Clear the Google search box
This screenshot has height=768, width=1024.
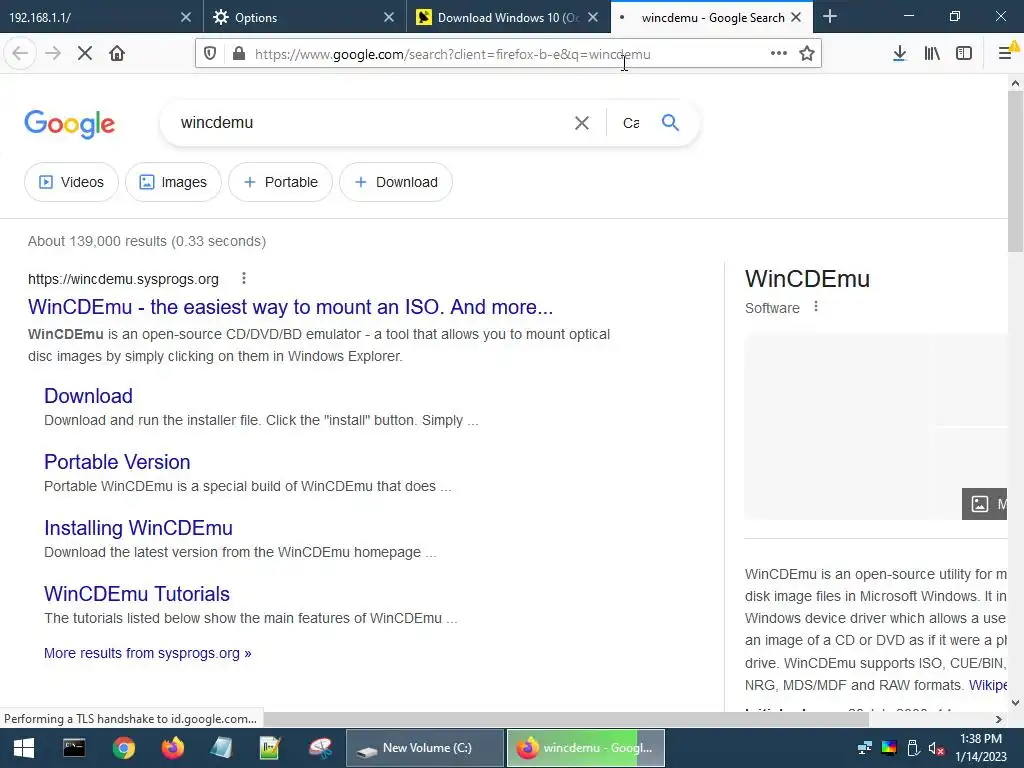pos(581,123)
